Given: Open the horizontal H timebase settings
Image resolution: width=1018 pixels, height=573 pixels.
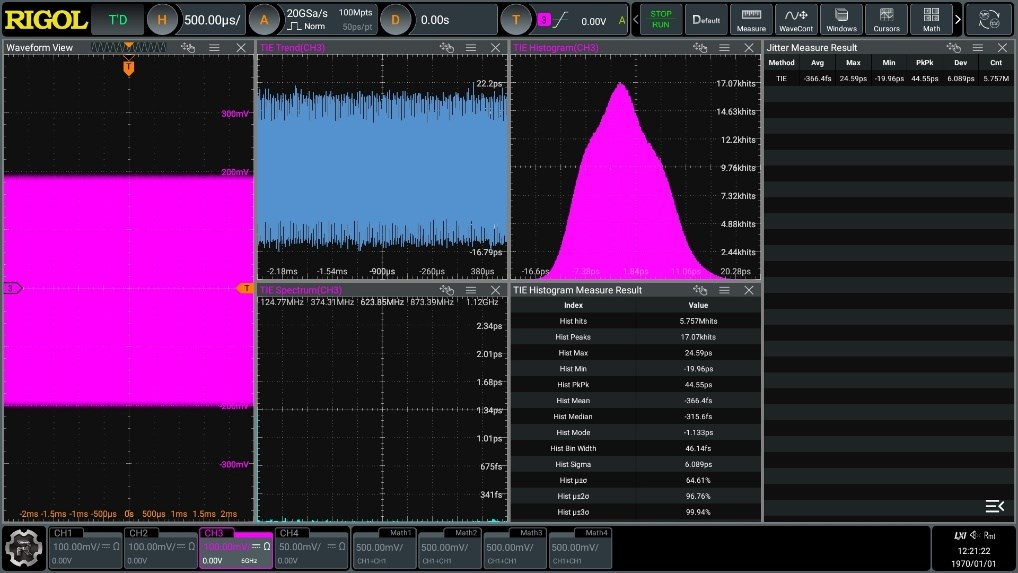Looking at the screenshot, I should tap(162, 19).
